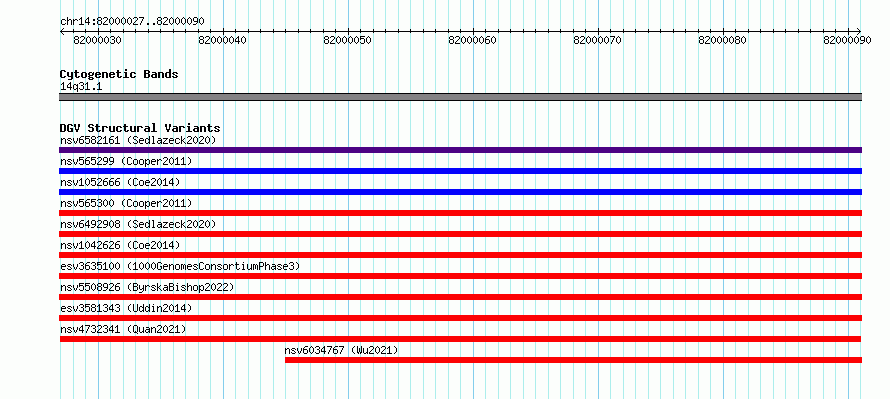The image size is (890, 399).
Task: Click ruler position 82000090
Action: (848, 40)
